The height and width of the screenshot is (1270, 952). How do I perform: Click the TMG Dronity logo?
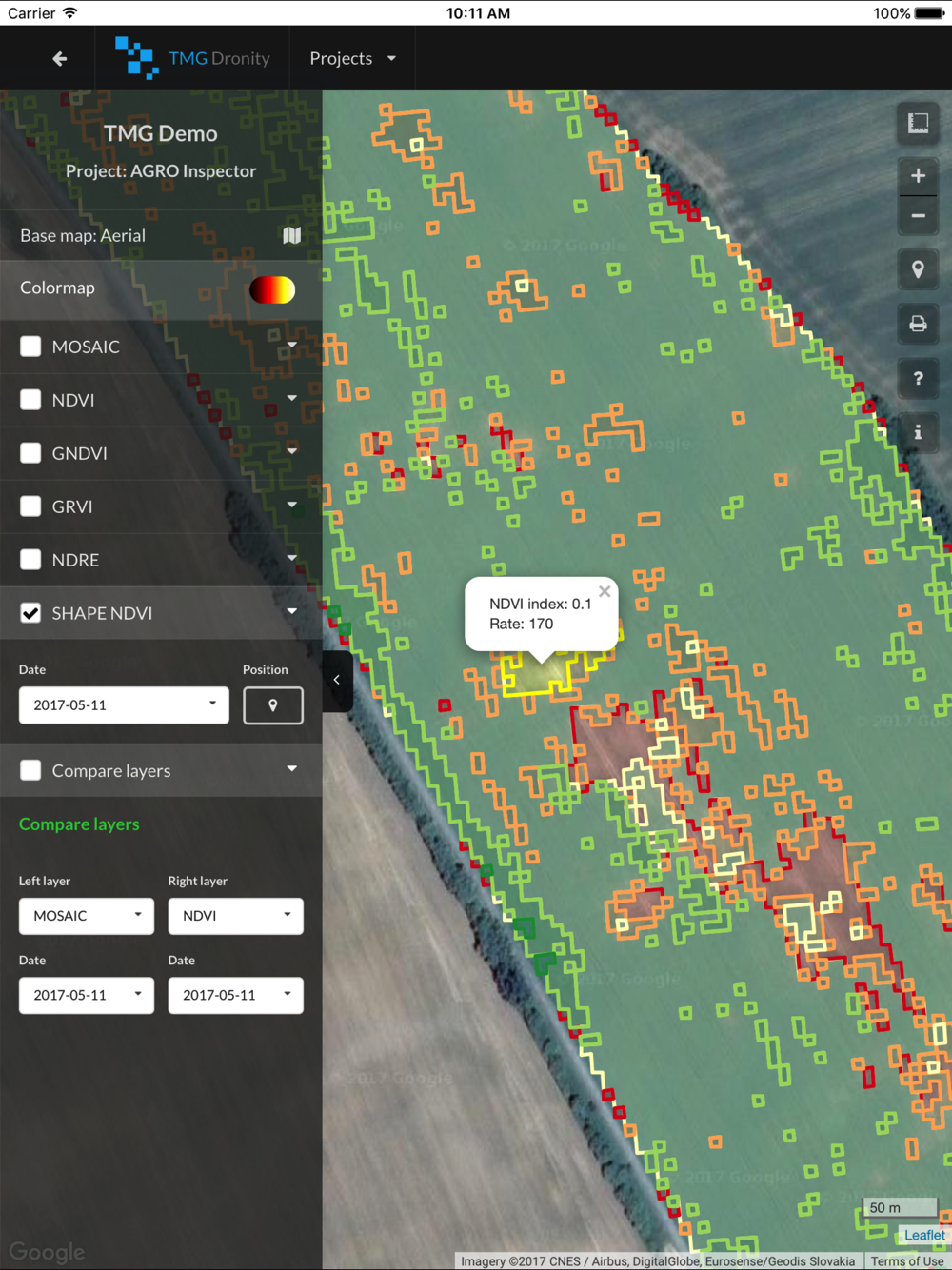(x=192, y=59)
